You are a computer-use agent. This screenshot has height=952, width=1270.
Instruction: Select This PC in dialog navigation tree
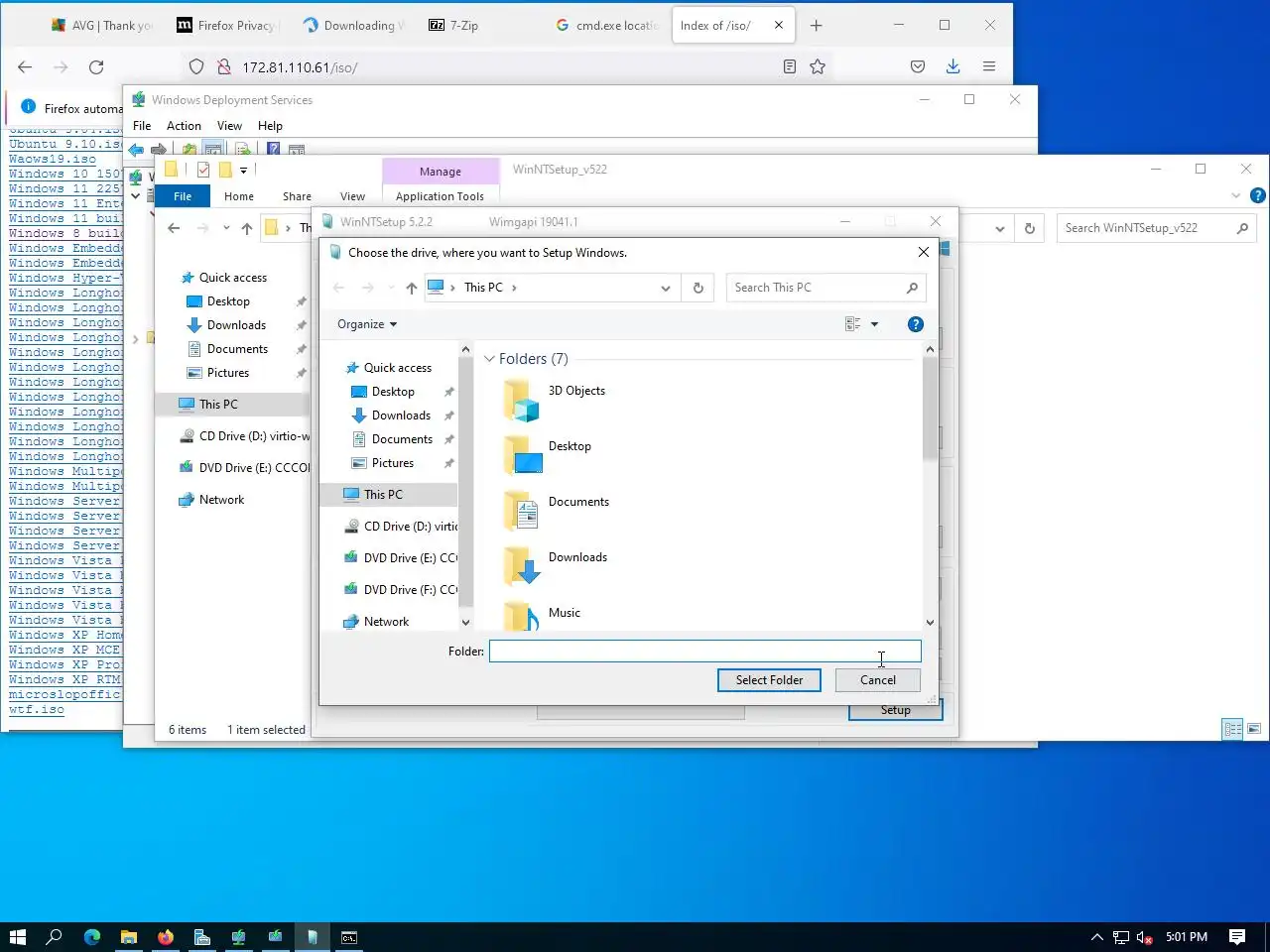pos(383,495)
